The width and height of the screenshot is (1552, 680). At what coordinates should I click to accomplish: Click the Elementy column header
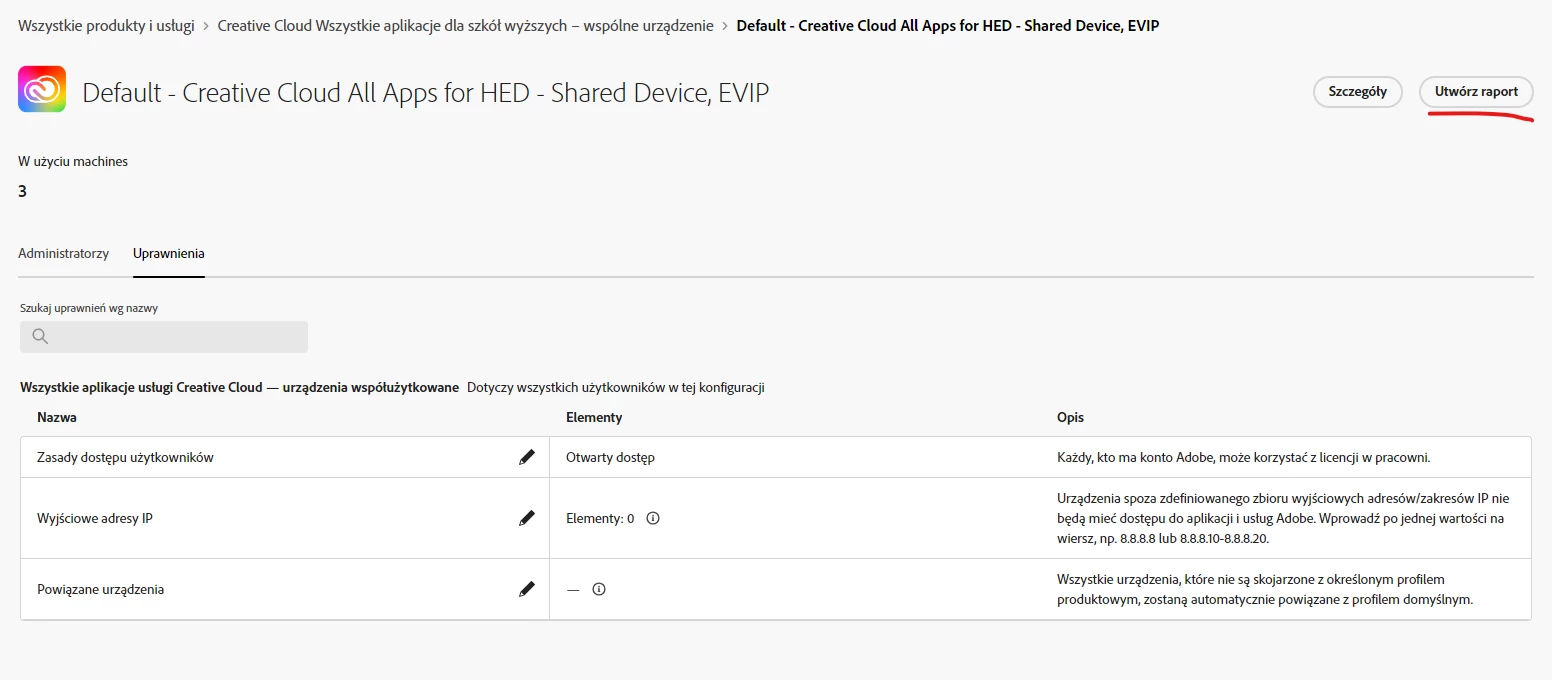(594, 417)
